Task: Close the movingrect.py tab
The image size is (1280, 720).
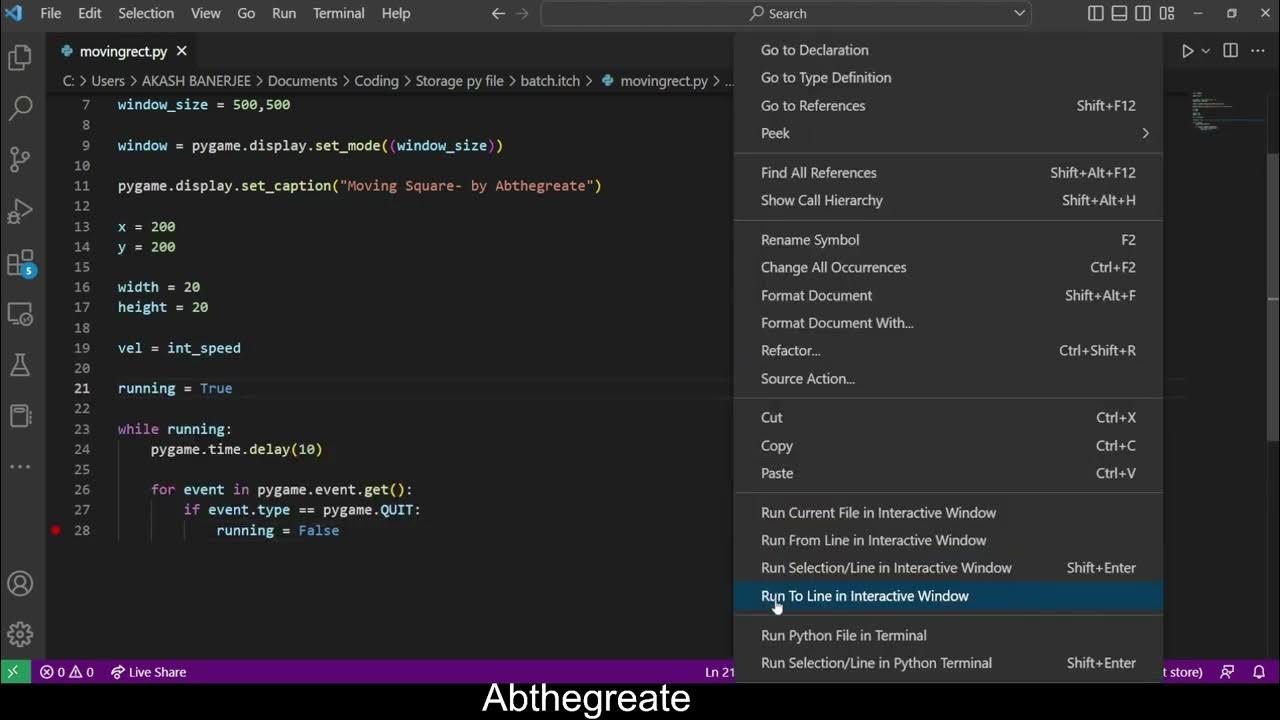Action: point(181,51)
